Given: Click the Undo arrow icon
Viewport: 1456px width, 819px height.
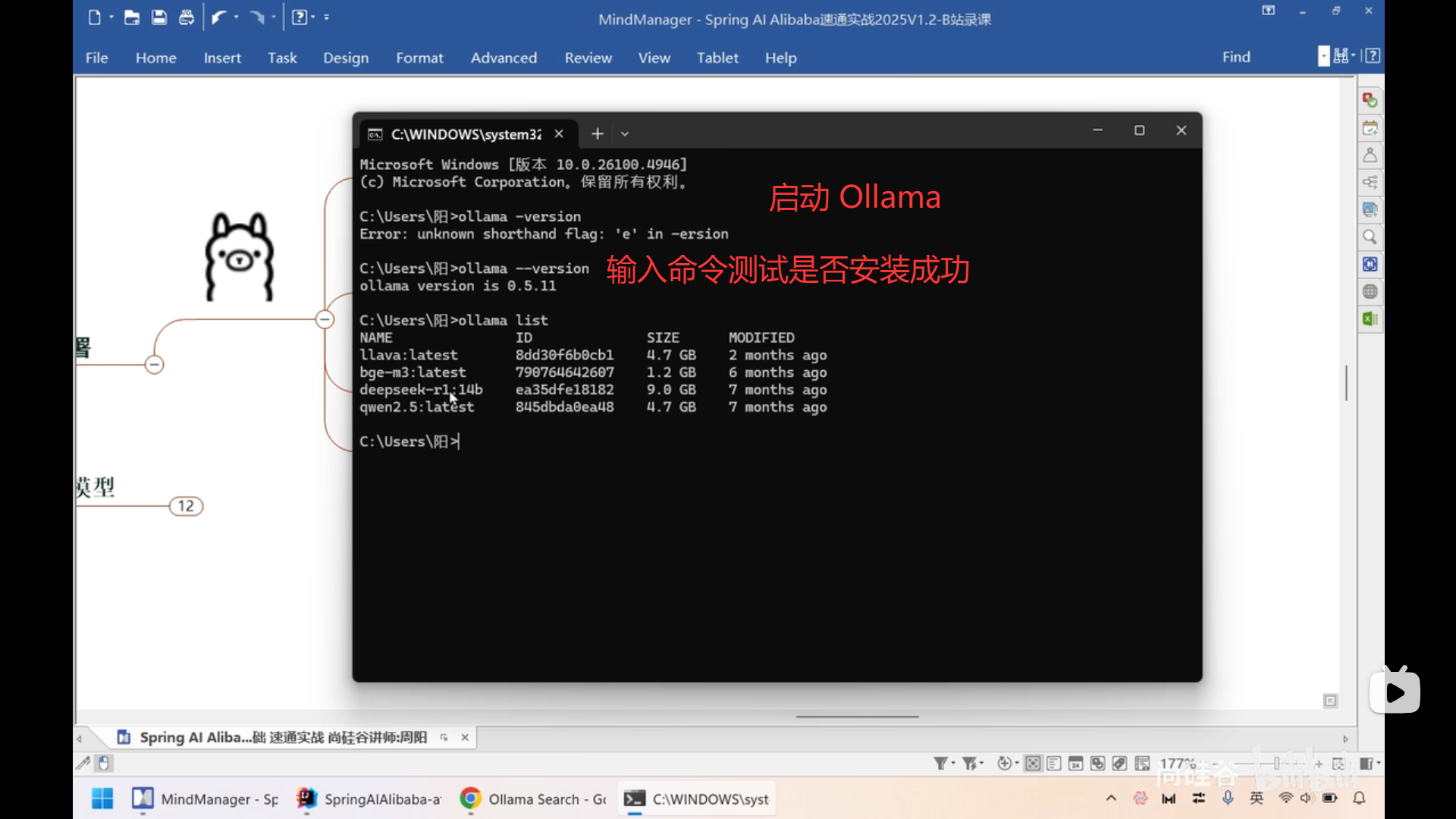Looking at the screenshot, I should [218, 17].
